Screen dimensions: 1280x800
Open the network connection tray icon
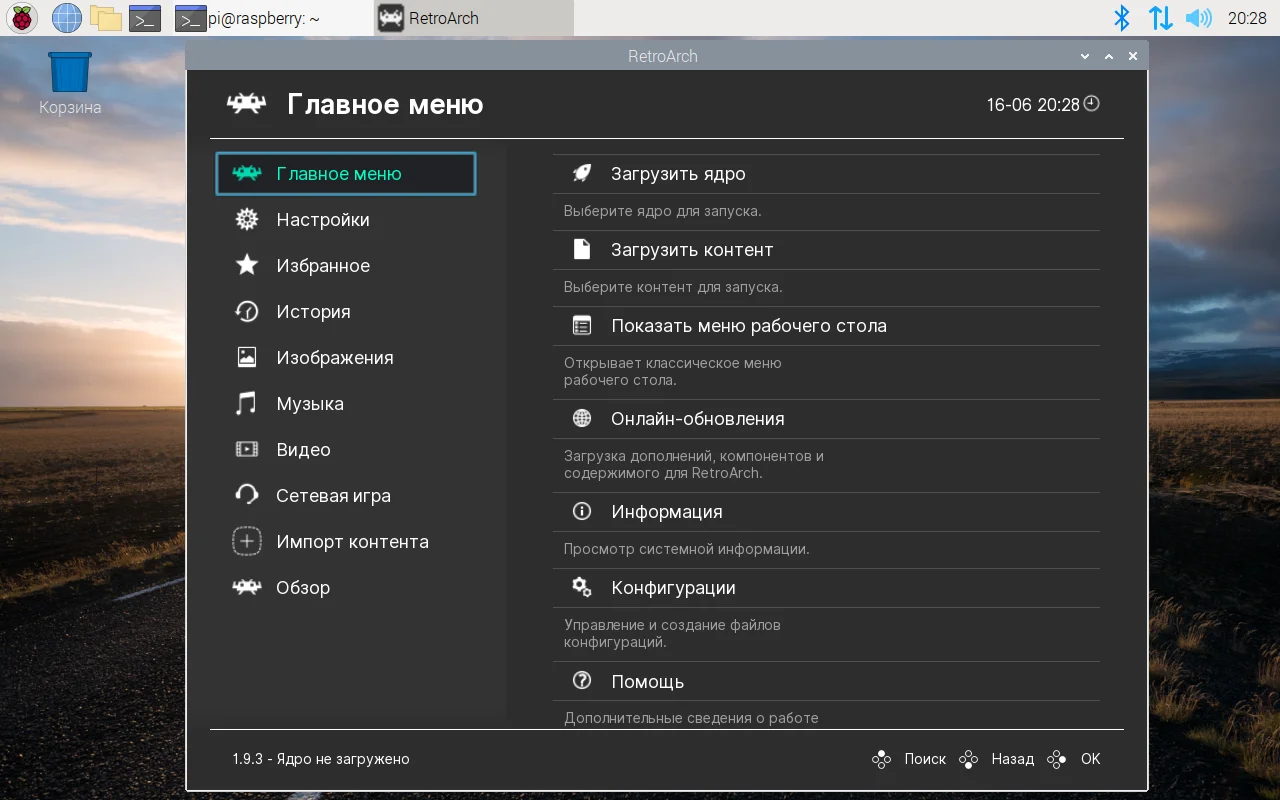[1160, 18]
